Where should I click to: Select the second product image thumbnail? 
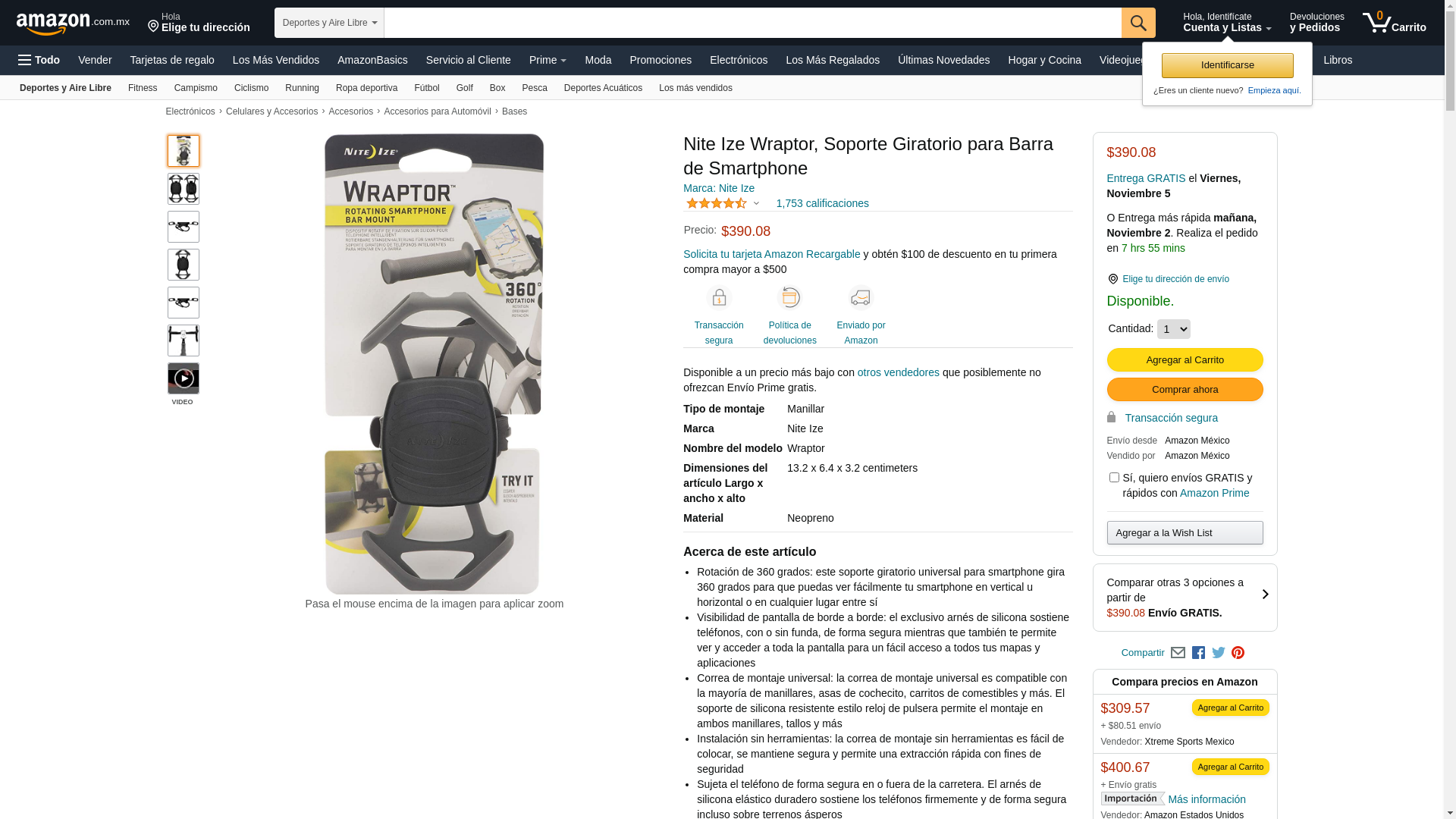184,189
